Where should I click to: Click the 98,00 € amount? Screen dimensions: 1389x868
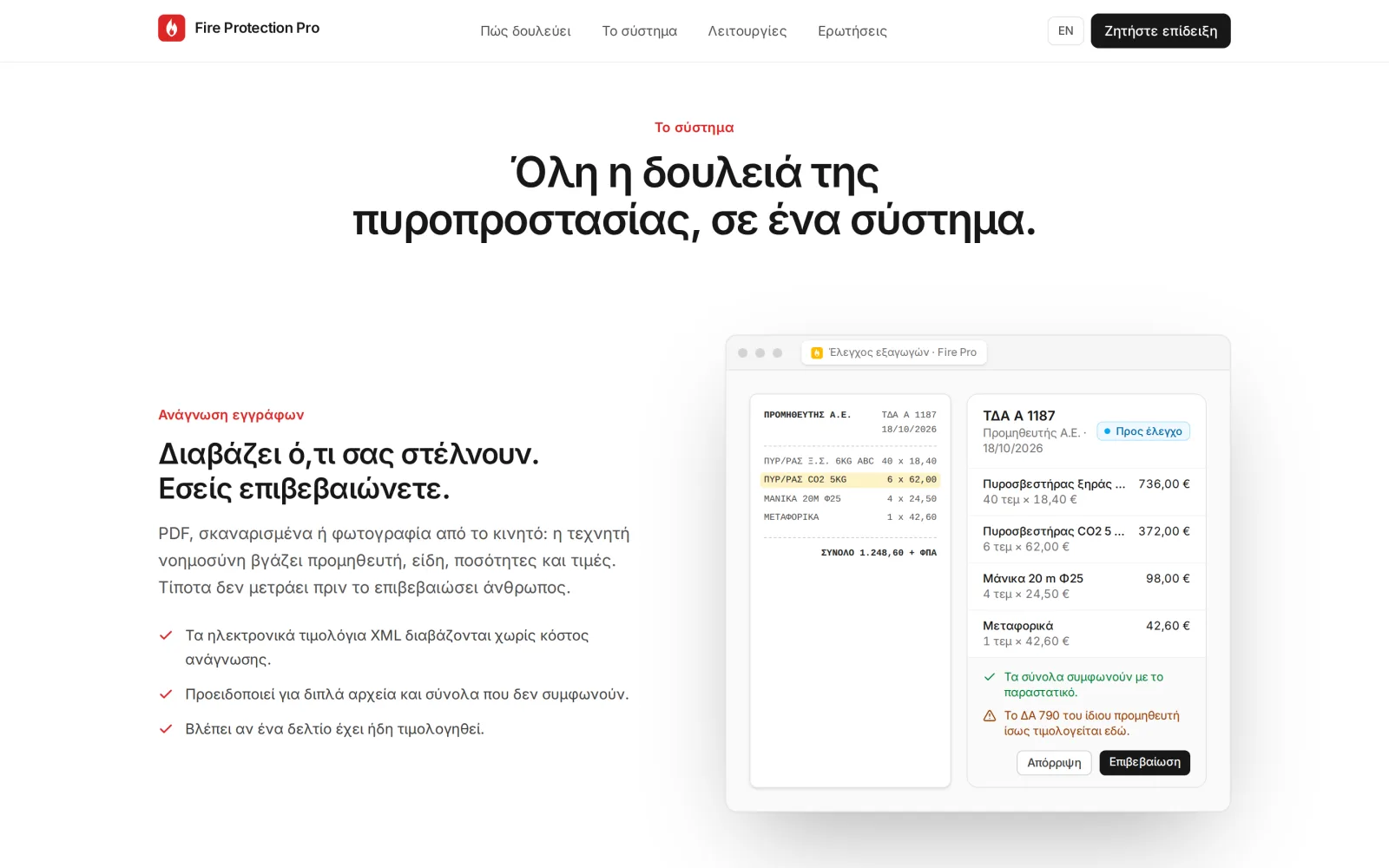click(x=1168, y=579)
